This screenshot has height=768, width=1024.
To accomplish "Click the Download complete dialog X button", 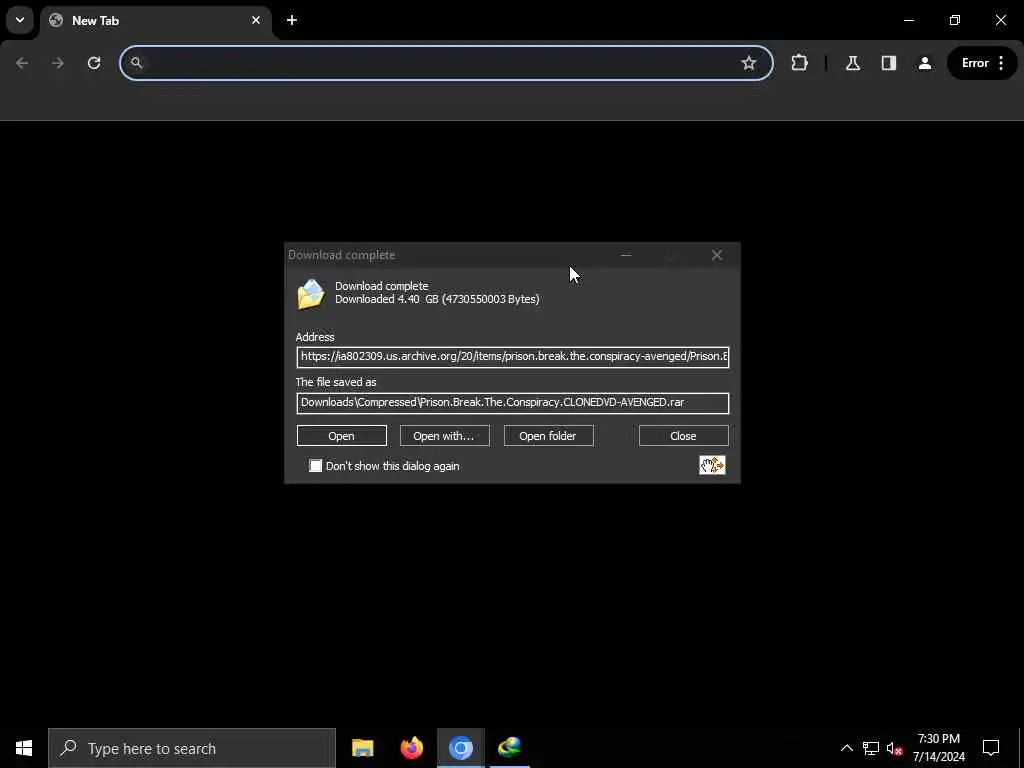I will pyautogui.click(x=716, y=255).
